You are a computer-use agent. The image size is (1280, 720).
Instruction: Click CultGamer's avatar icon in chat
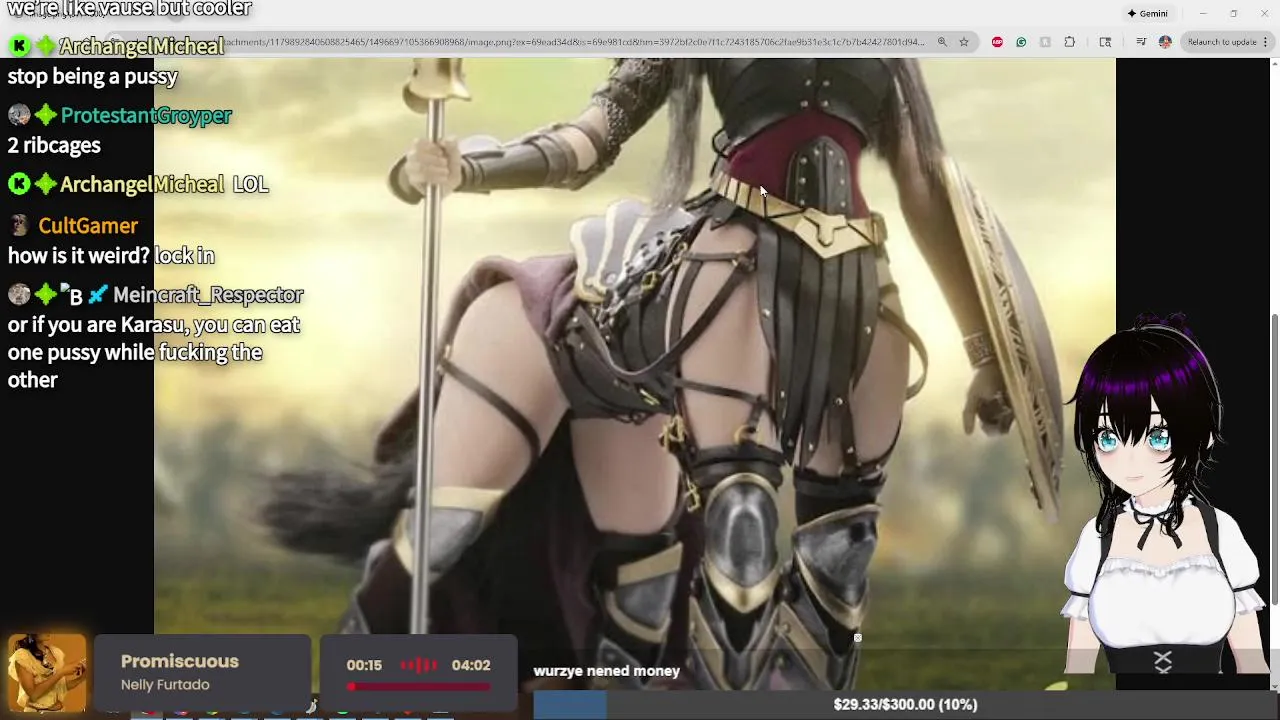click(18, 226)
